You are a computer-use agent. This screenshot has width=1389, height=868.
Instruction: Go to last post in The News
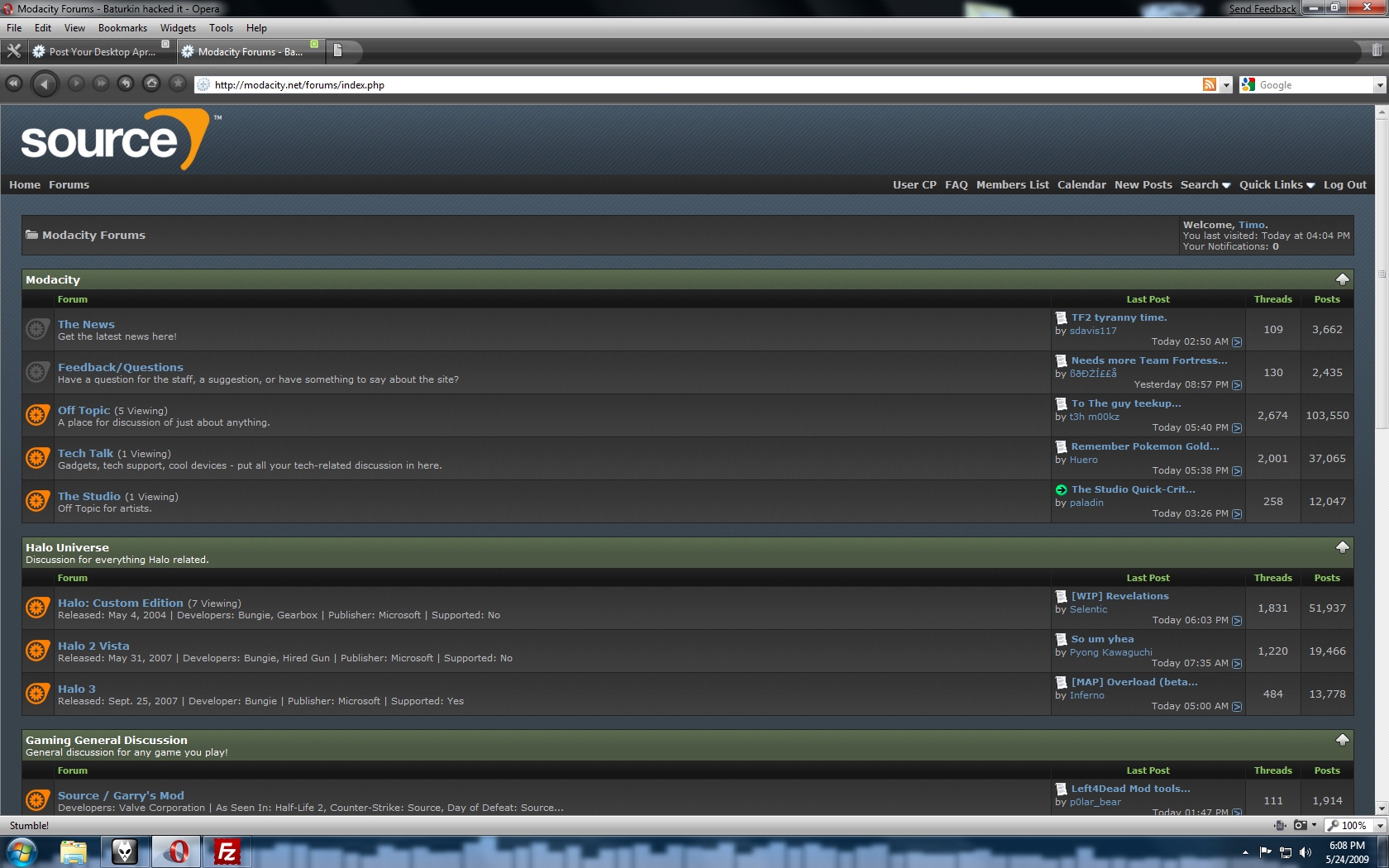coord(1237,342)
